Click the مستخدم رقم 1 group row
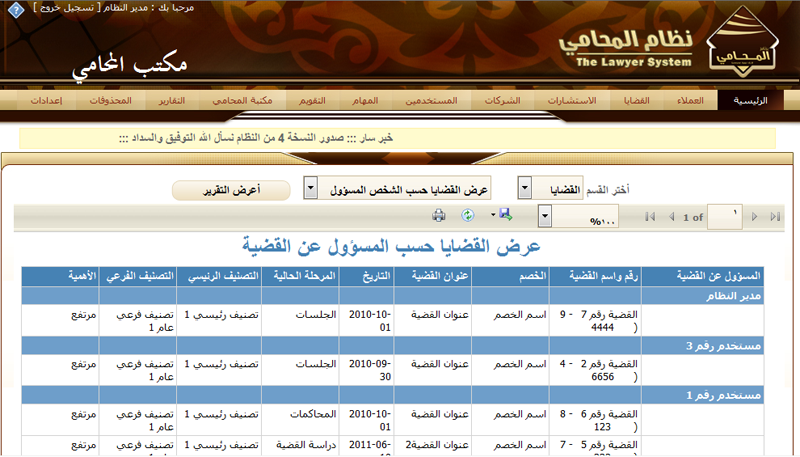The width and height of the screenshot is (800, 457). [x=392, y=395]
